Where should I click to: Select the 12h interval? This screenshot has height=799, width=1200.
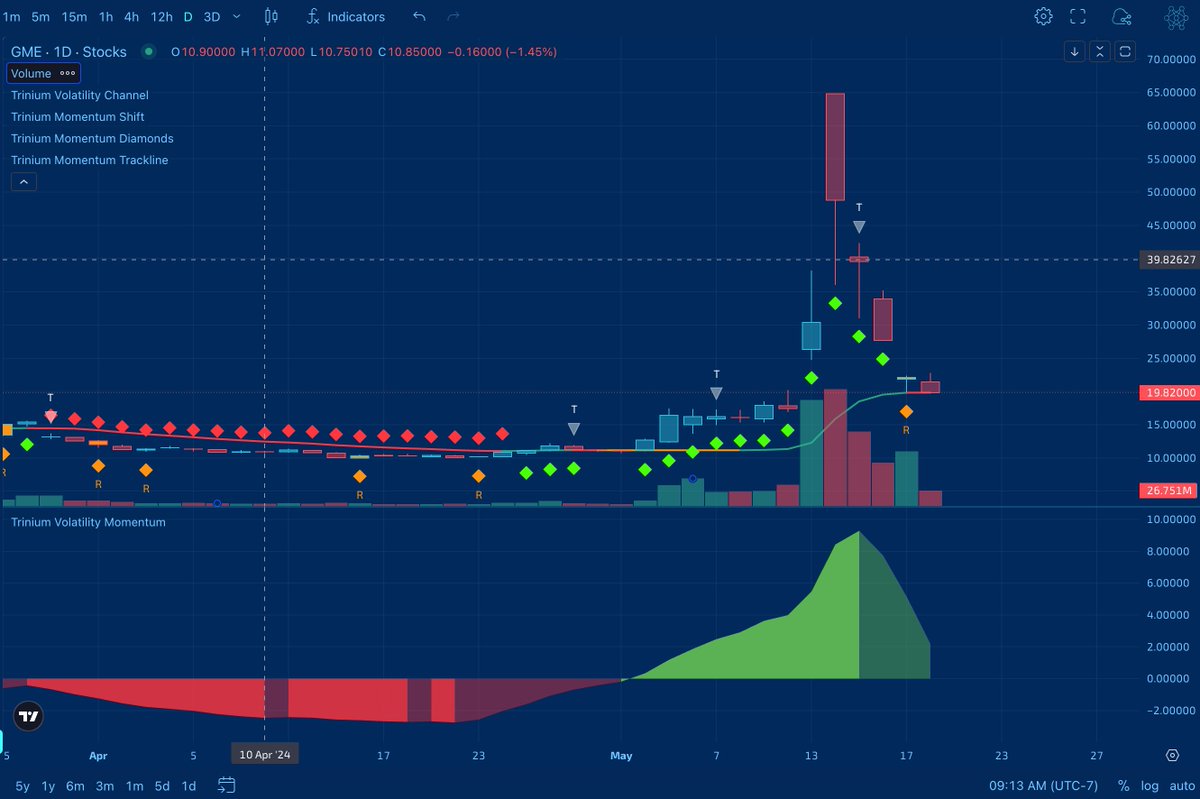[x=161, y=16]
